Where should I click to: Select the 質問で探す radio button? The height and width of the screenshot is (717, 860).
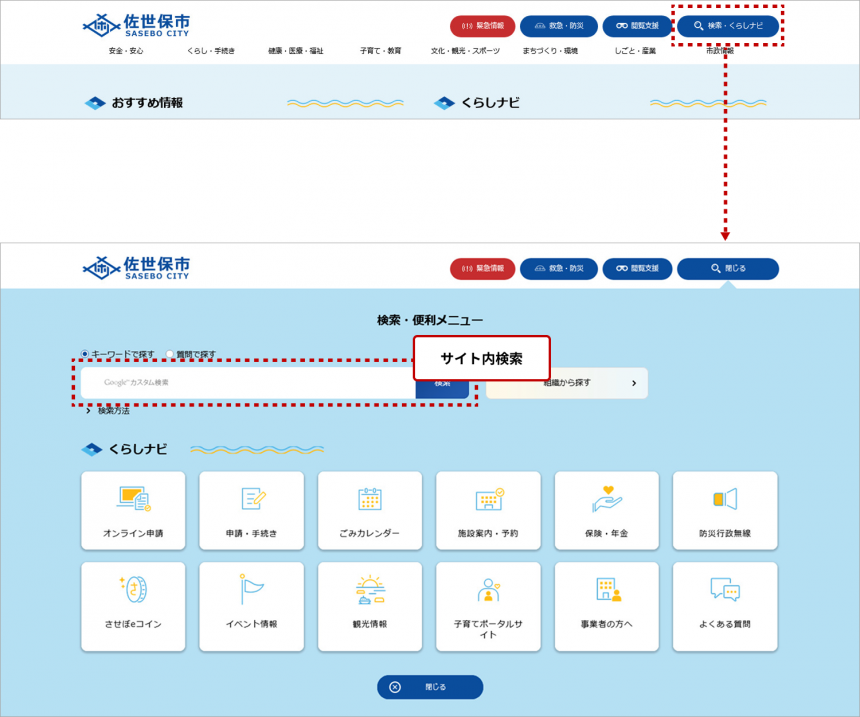click(170, 354)
